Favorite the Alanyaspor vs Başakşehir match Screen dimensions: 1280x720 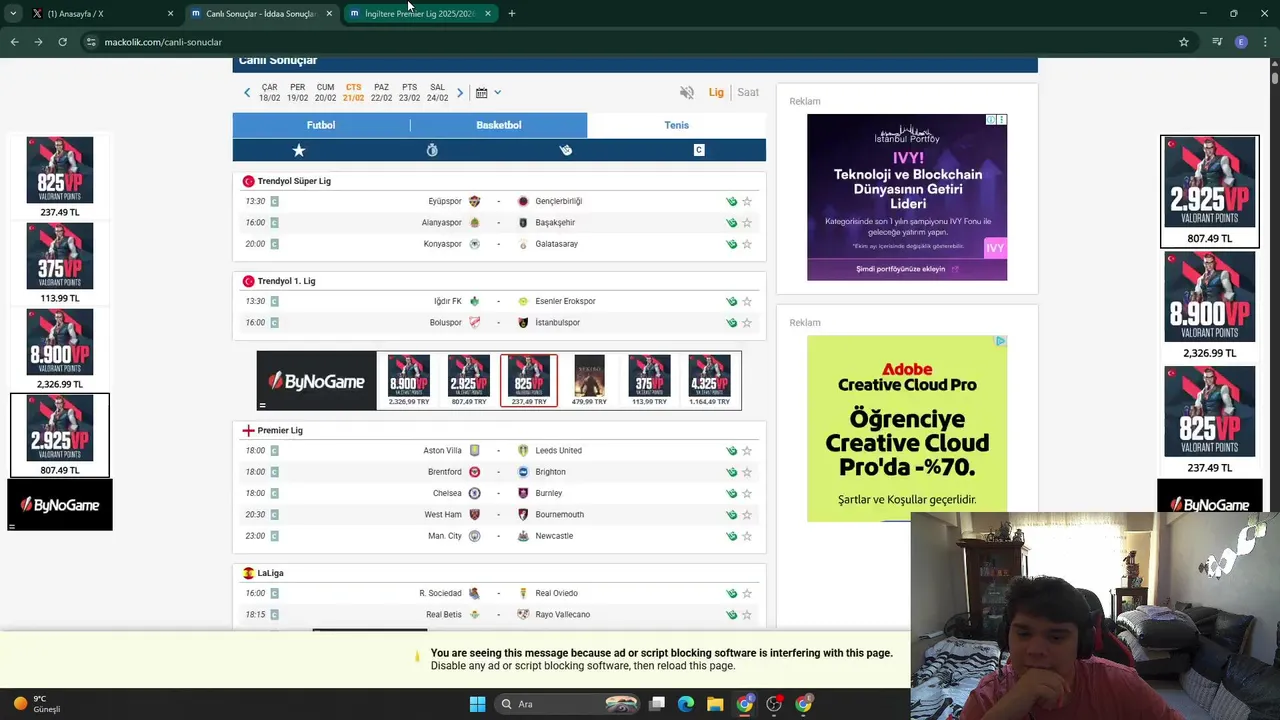pos(747,223)
